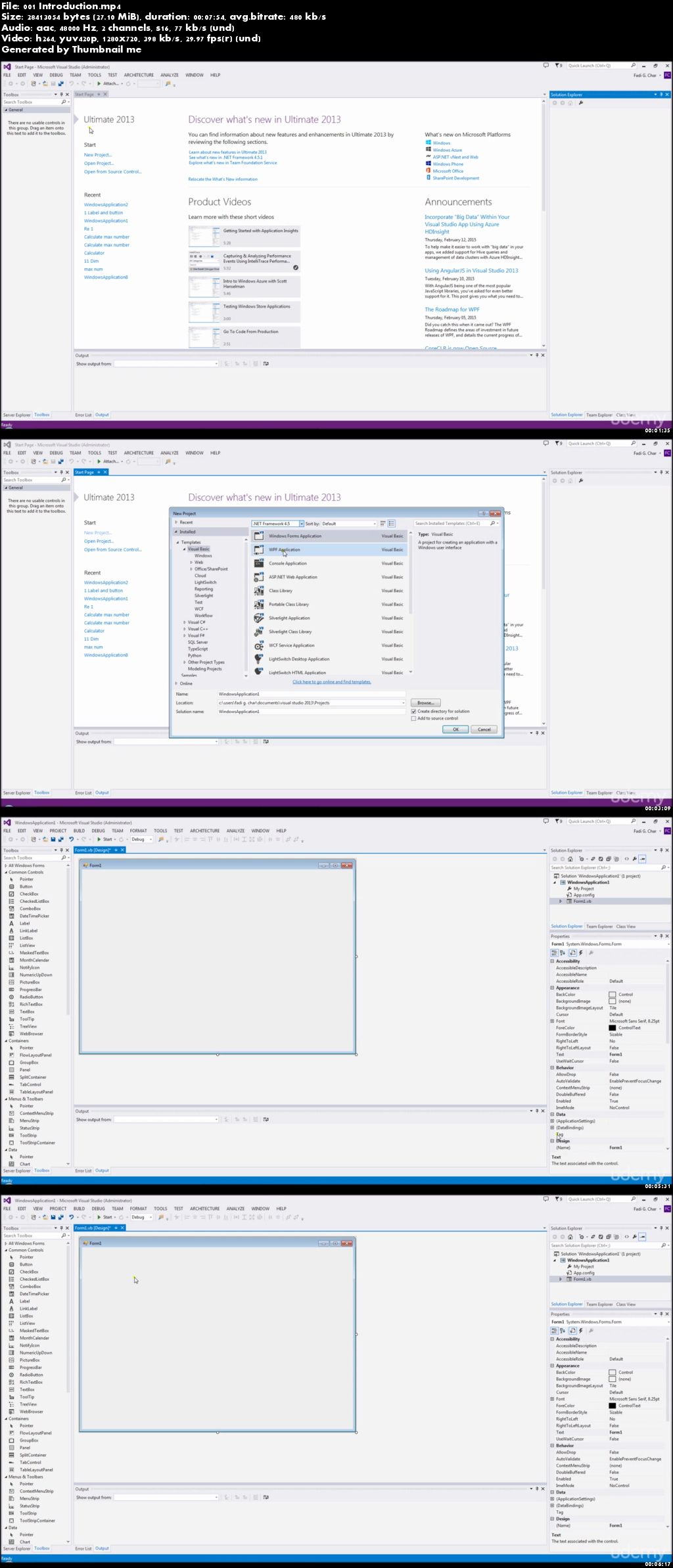Open .NET Framework 4.5 version dropdown
673x1568 pixels.
click(302, 524)
